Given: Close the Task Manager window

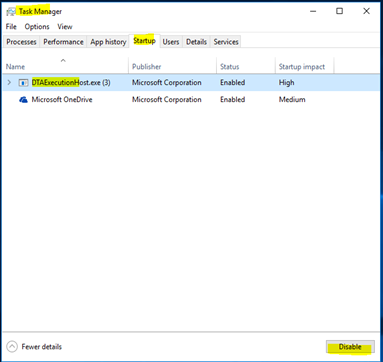Looking at the screenshot, I should 366,11.
